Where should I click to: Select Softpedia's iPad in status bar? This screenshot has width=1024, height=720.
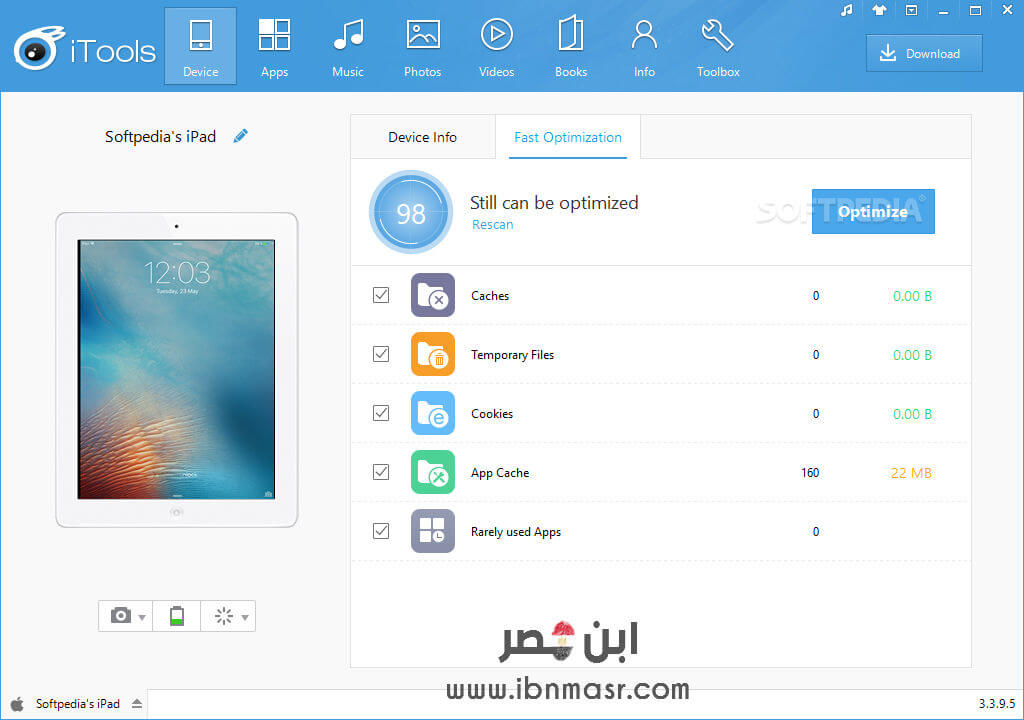(x=78, y=704)
